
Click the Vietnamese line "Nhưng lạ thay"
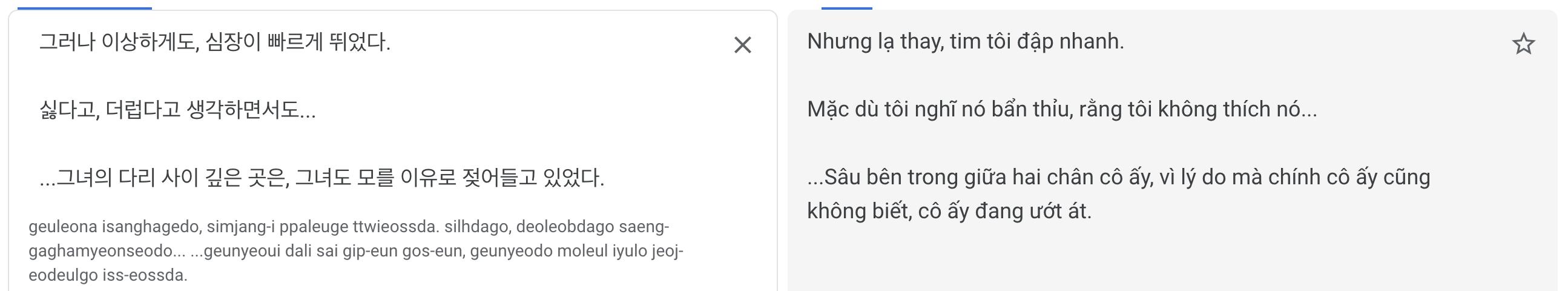point(965,41)
